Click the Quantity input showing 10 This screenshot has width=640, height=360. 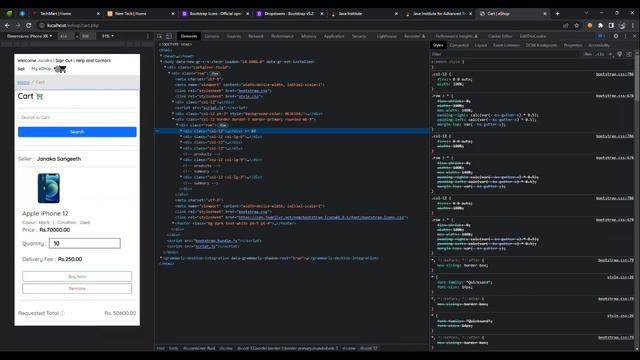tap(84, 243)
